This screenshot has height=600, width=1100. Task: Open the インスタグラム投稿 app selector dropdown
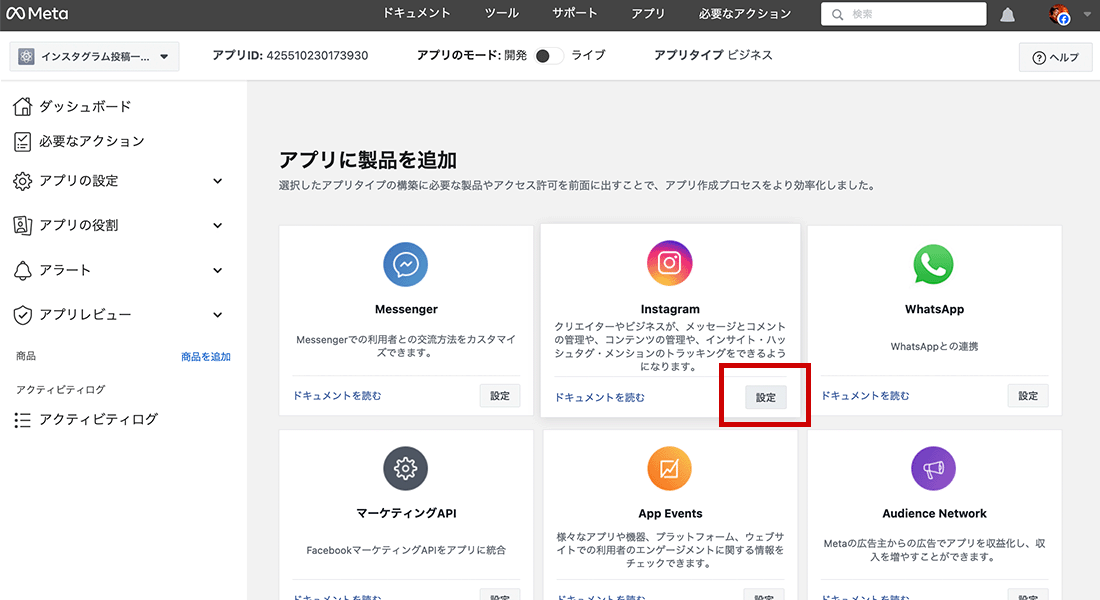click(94, 56)
